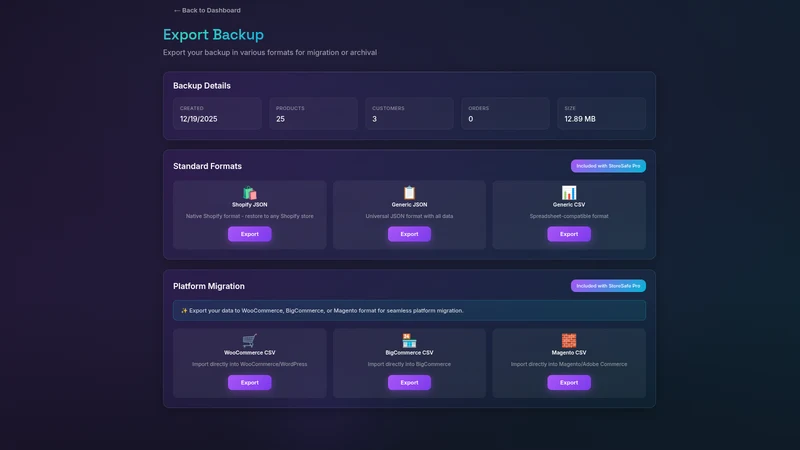Screen dimensions: 800x450
Task: Click the Standard Formats heading
Action: (x=207, y=166)
